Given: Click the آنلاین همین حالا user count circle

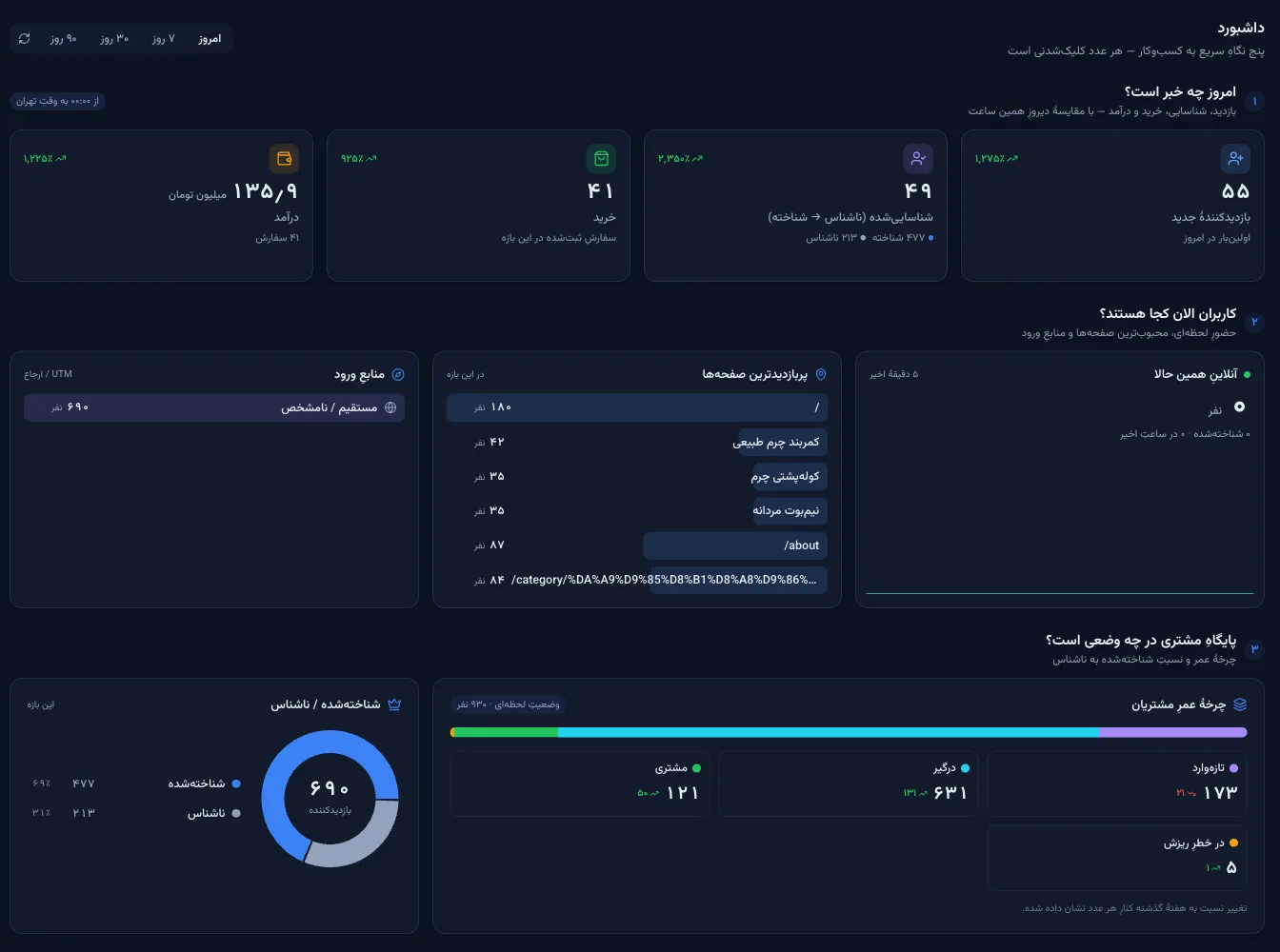Looking at the screenshot, I should 1239,407.
